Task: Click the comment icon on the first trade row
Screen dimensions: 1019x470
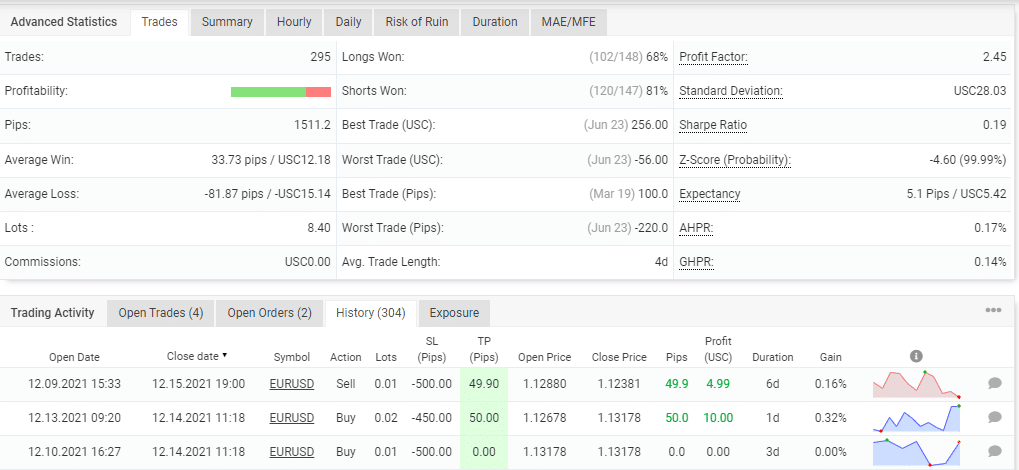Action: (994, 383)
